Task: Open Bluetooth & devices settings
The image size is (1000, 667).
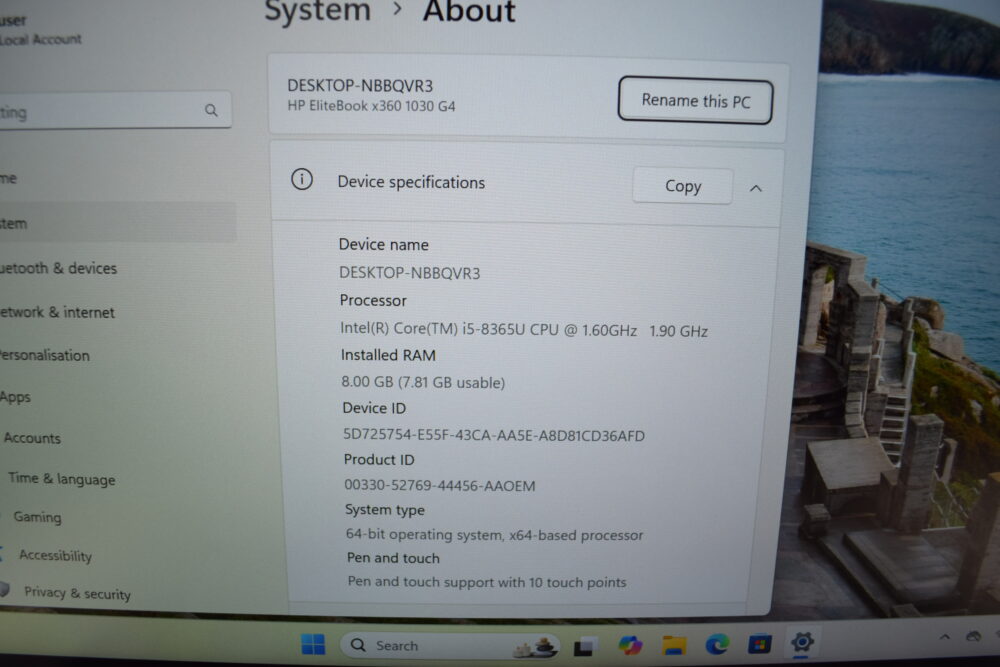Action: 59,268
